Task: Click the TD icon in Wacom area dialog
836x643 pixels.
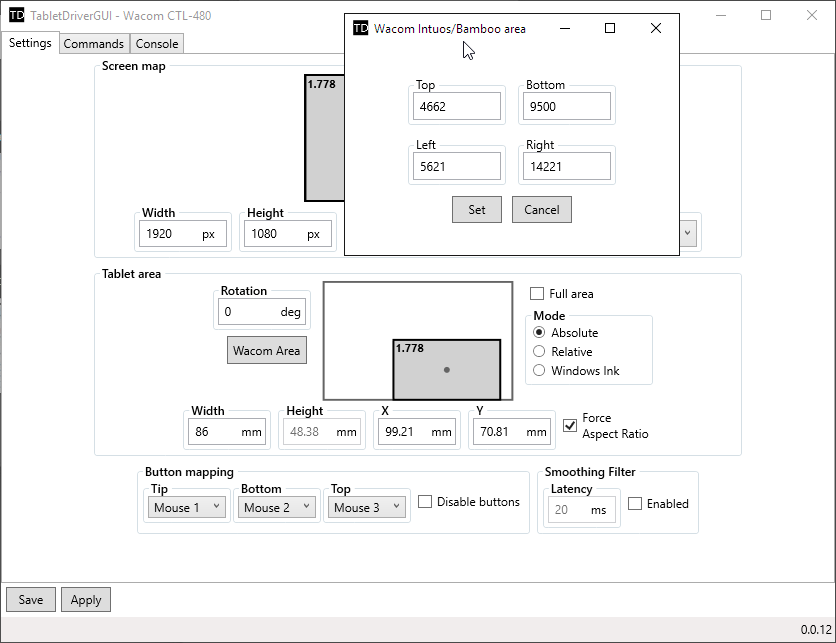Action: pos(361,29)
